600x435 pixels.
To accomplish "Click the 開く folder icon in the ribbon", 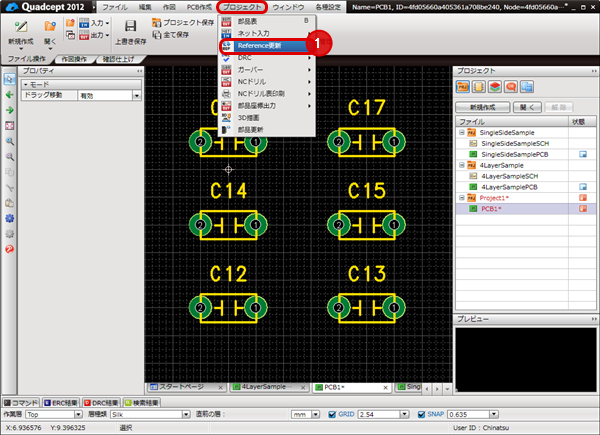I will (50, 26).
